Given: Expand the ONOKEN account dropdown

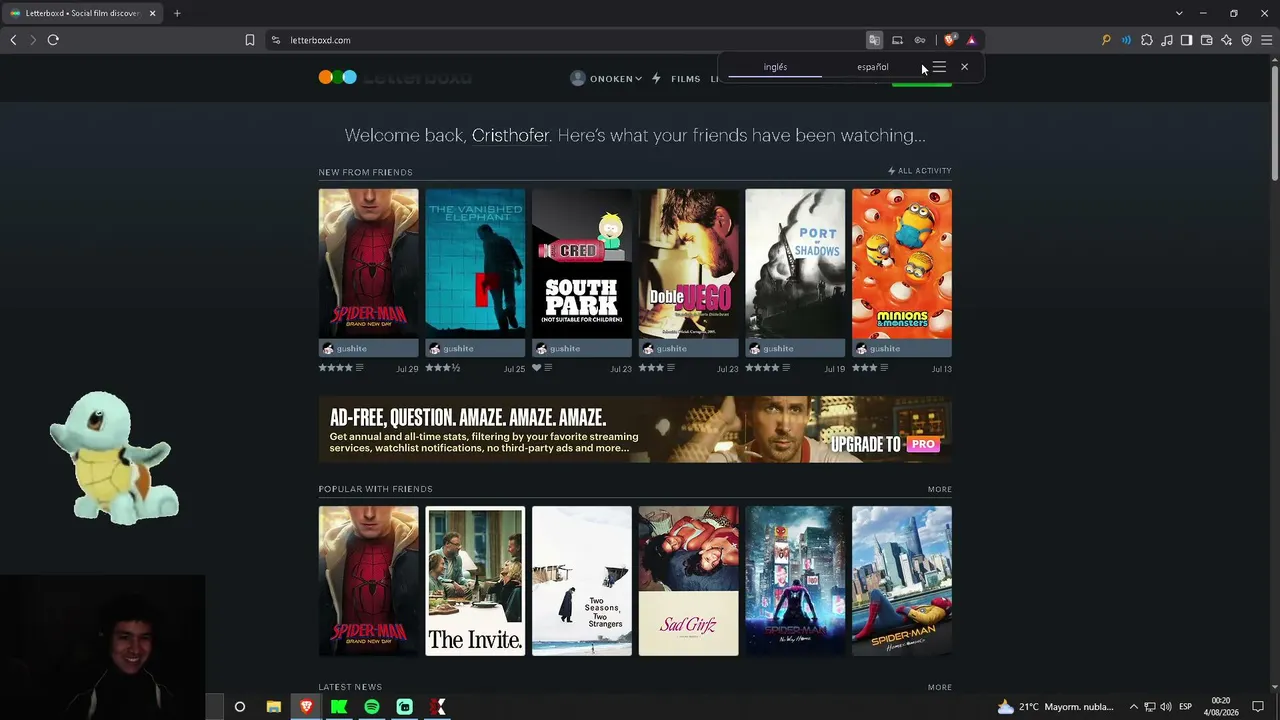Looking at the screenshot, I should click(638, 79).
